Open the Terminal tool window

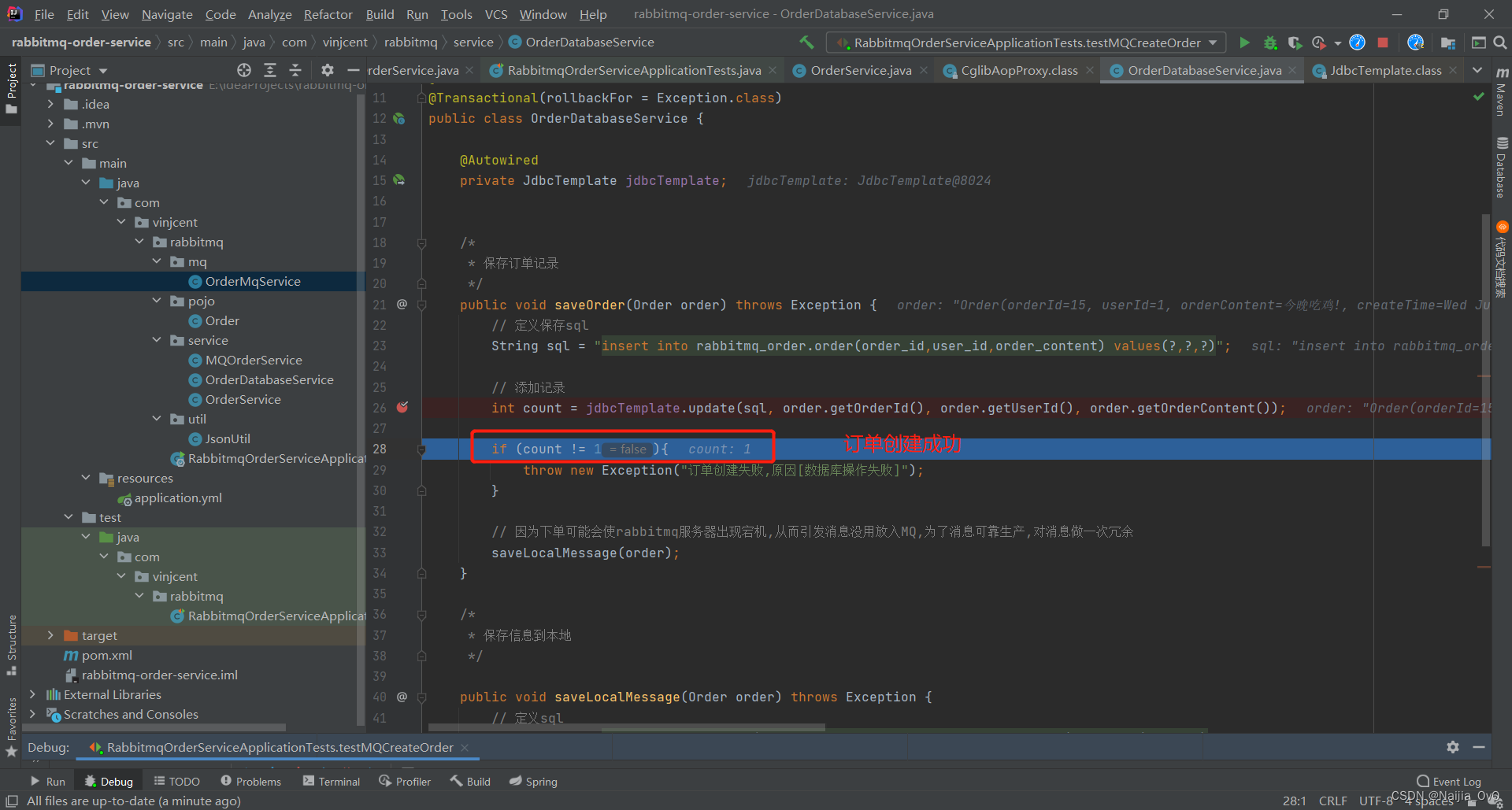pyautogui.click(x=331, y=781)
